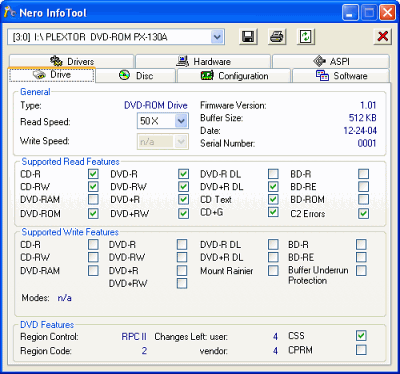Open the Software tab
The image size is (400, 374).
coord(341,76)
